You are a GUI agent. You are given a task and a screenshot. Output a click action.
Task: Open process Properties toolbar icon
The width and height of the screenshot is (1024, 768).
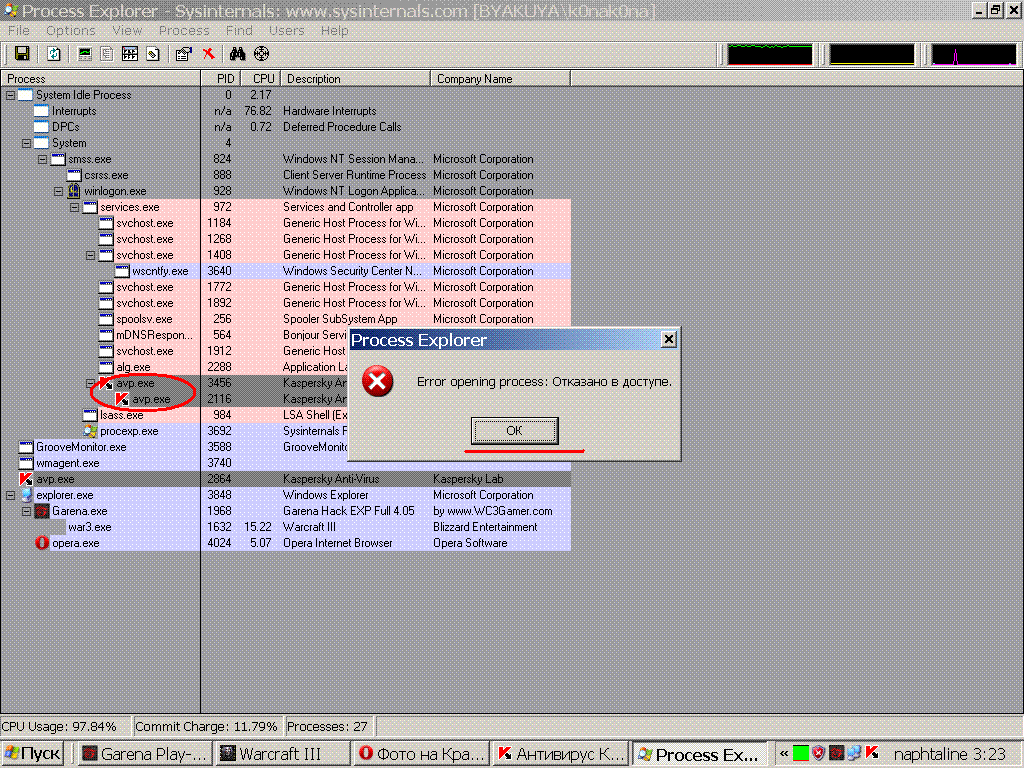184,54
